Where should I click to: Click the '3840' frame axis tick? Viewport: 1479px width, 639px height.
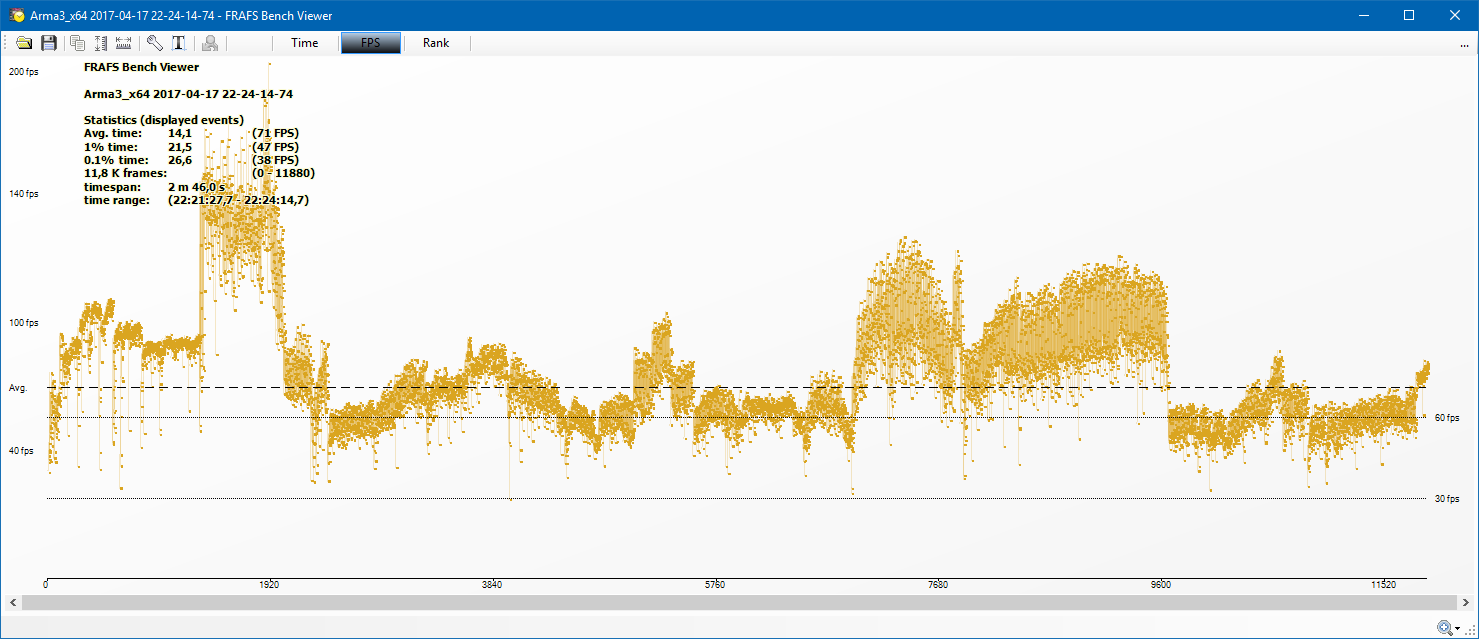coord(492,585)
